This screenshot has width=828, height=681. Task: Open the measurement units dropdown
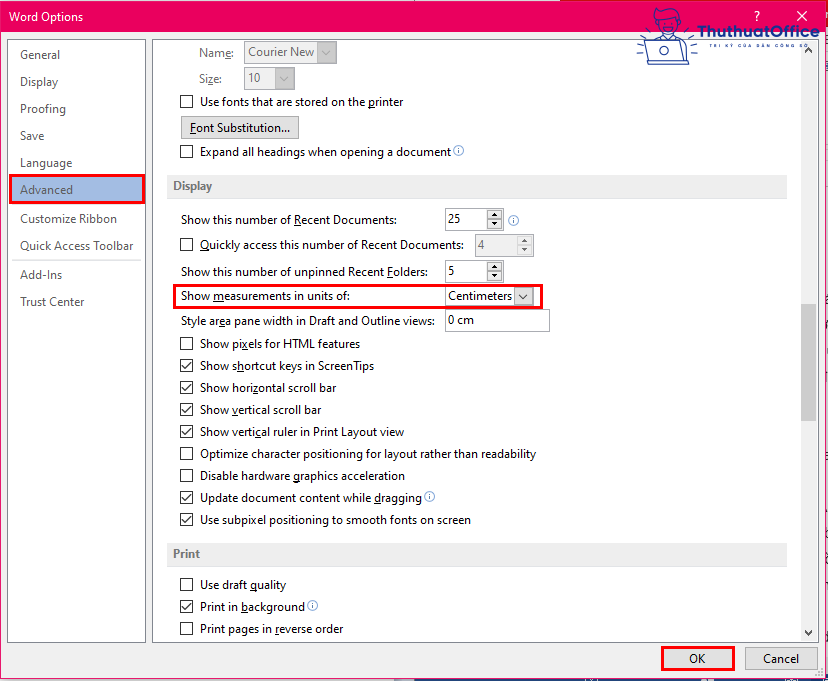pyautogui.click(x=523, y=297)
